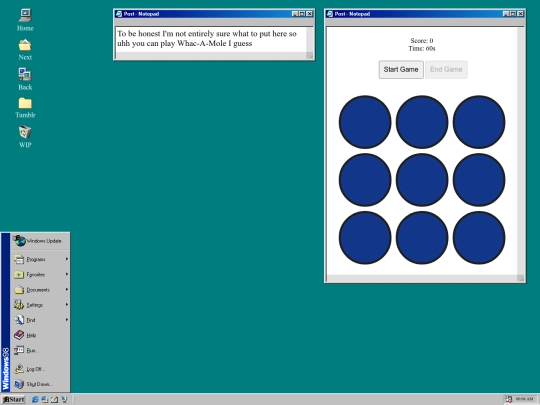
Task: Close the Whac-A-Mole game window
Action: click(520, 14)
